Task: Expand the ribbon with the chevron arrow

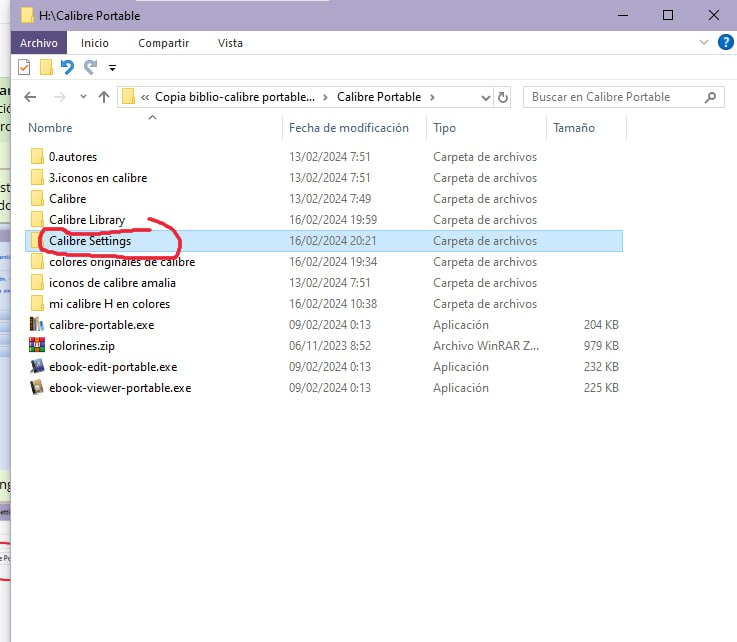Action: 704,42
